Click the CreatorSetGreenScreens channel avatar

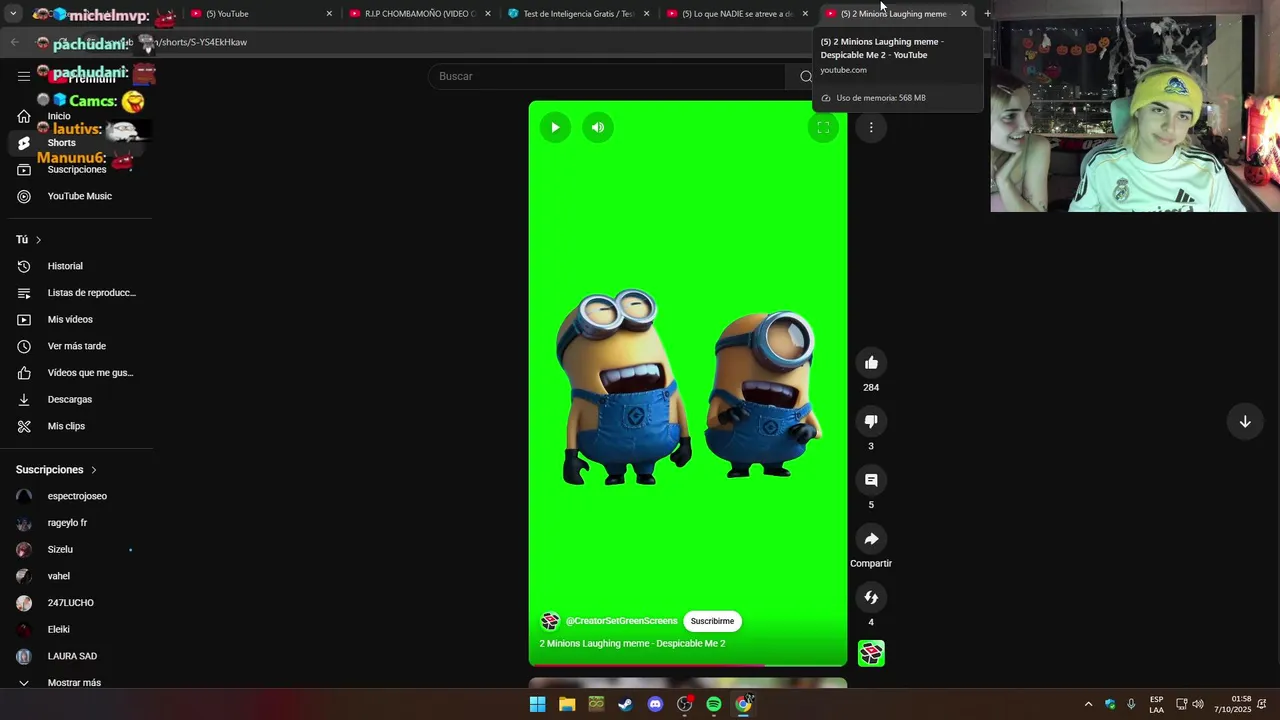pyautogui.click(x=550, y=621)
